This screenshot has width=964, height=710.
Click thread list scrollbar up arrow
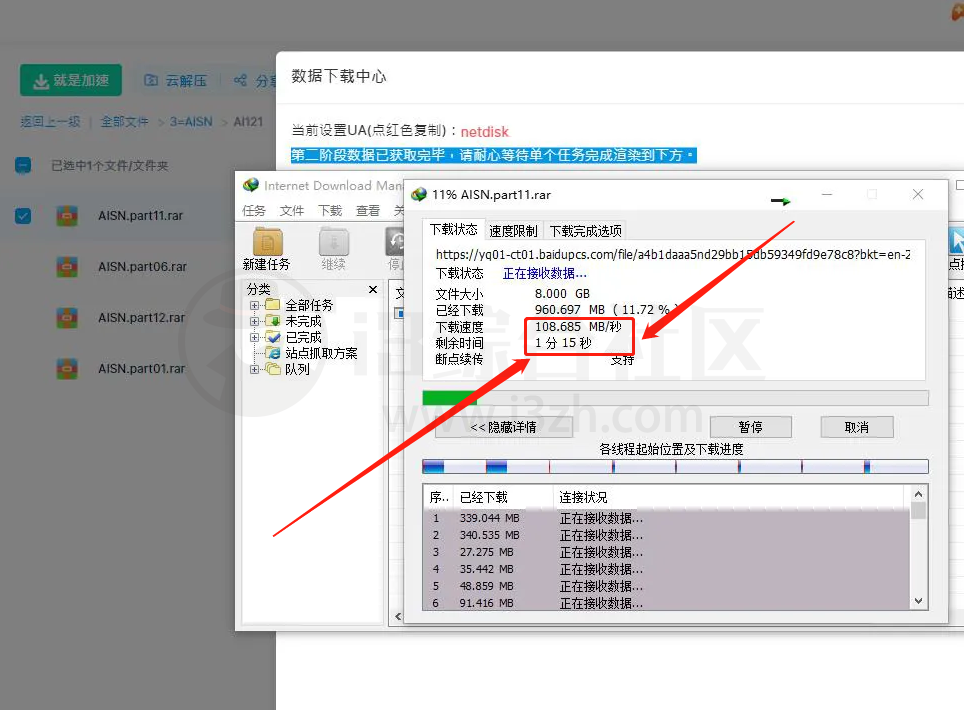(x=918, y=494)
